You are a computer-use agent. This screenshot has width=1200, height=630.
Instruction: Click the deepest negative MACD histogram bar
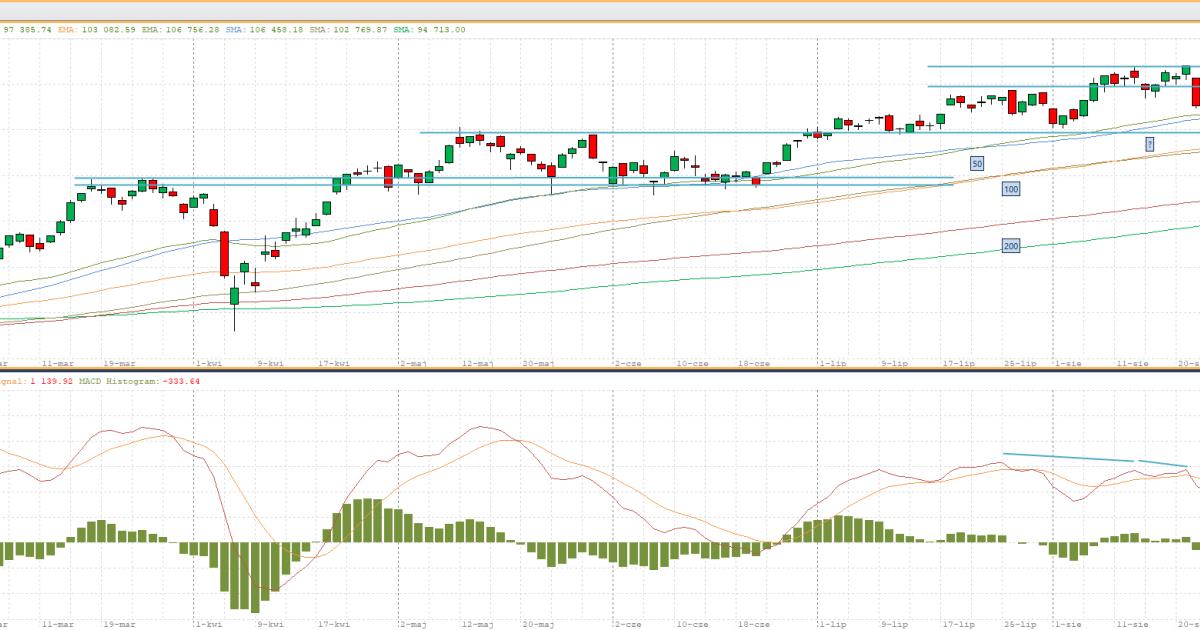255,578
